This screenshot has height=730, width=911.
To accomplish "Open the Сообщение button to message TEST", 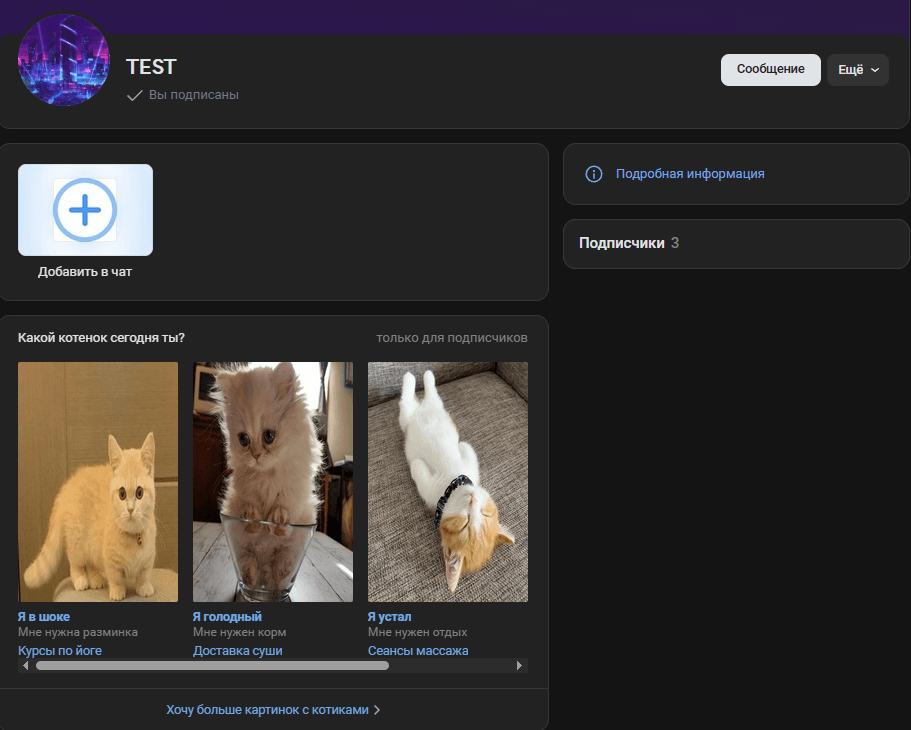I will pos(770,69).
